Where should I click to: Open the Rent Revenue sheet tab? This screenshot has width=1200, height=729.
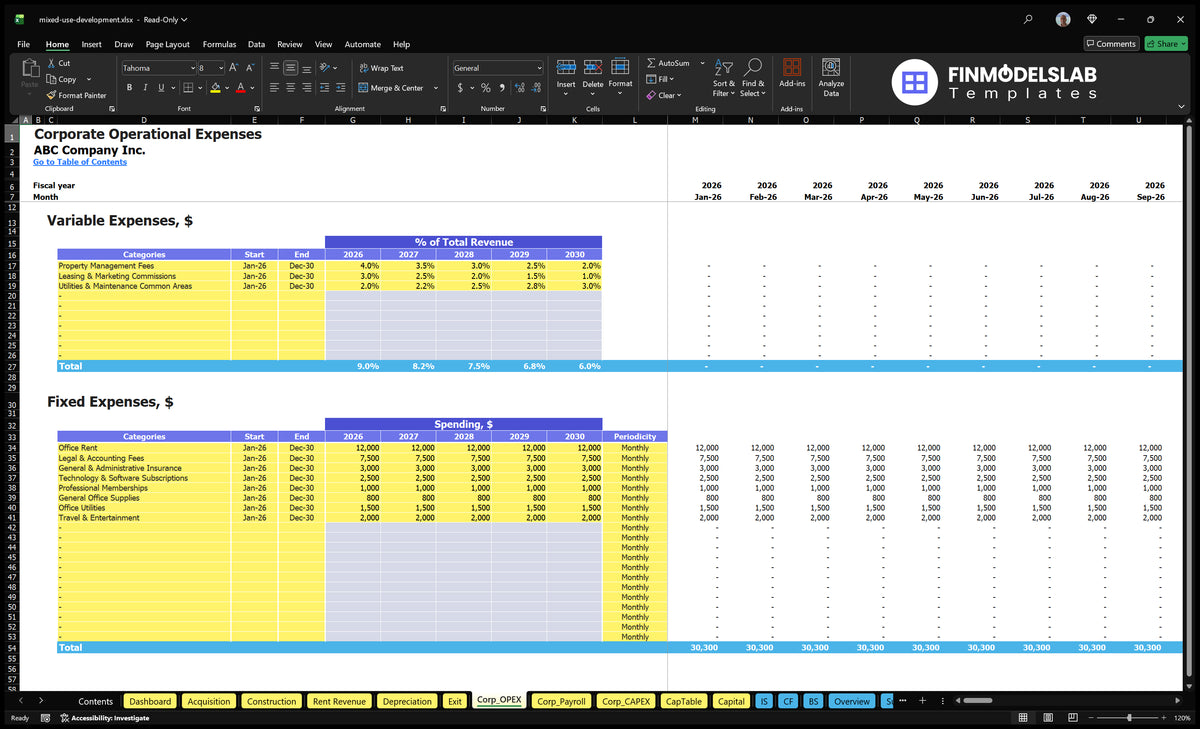coord(338,701)
